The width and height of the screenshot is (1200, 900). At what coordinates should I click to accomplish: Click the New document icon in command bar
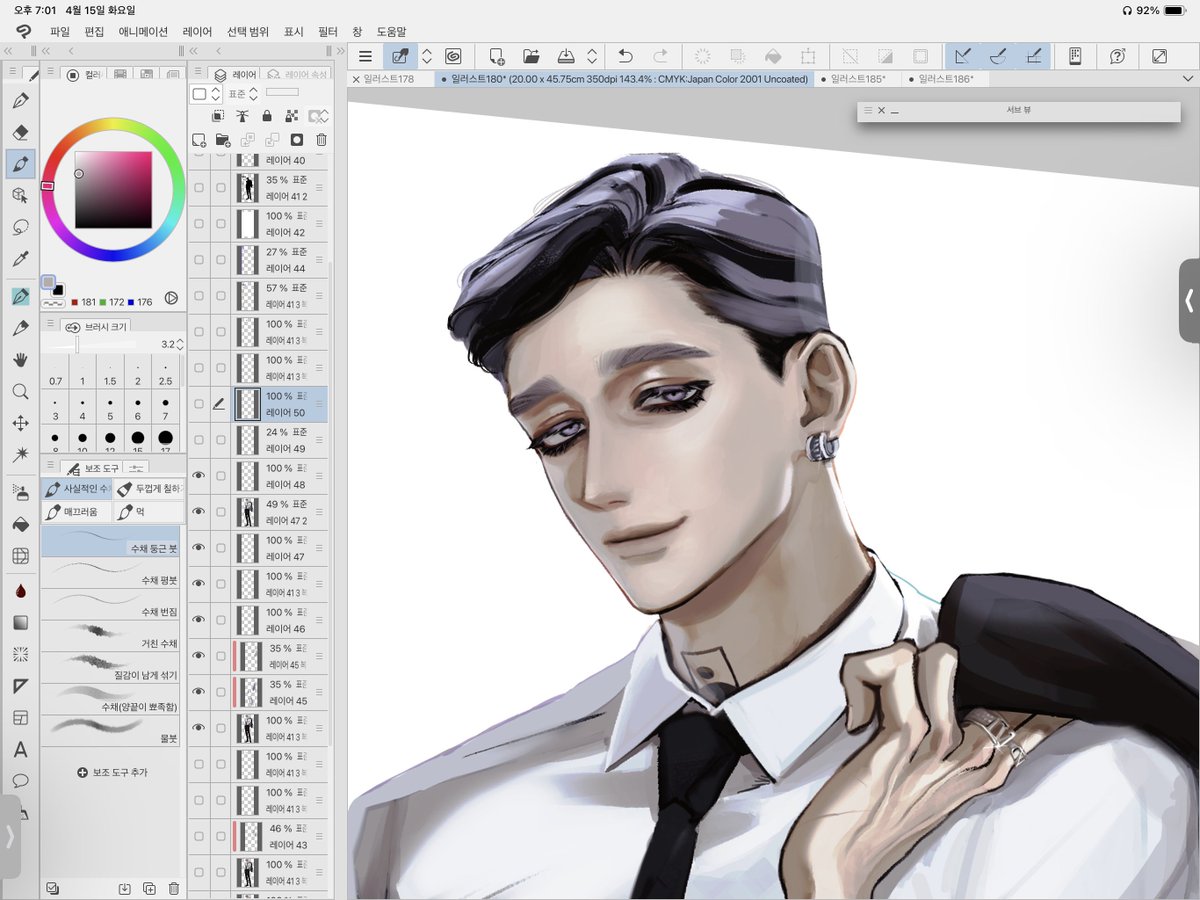(497, 57)
